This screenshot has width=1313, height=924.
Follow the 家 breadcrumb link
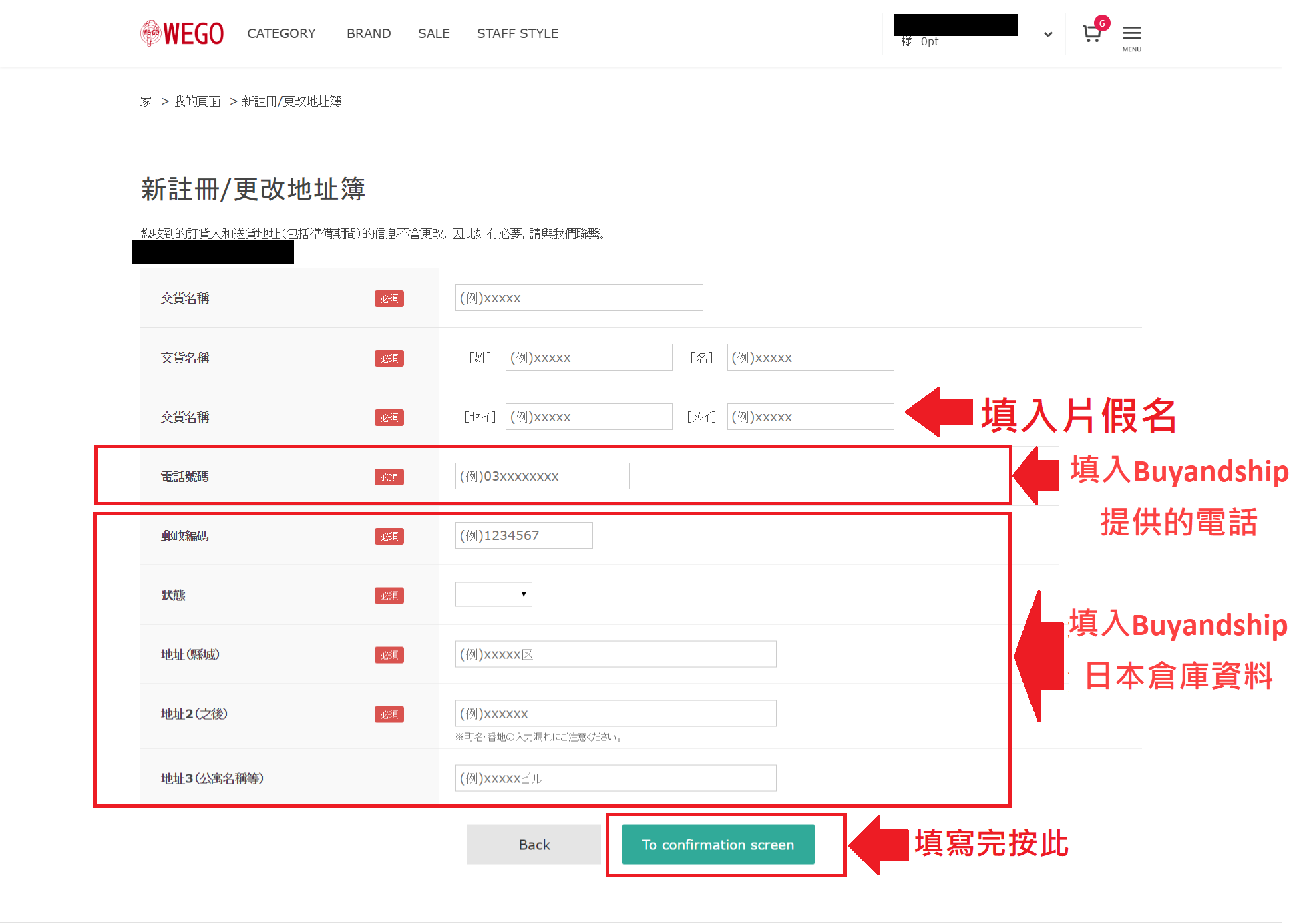pyautogui.click(x=146, y=101)
